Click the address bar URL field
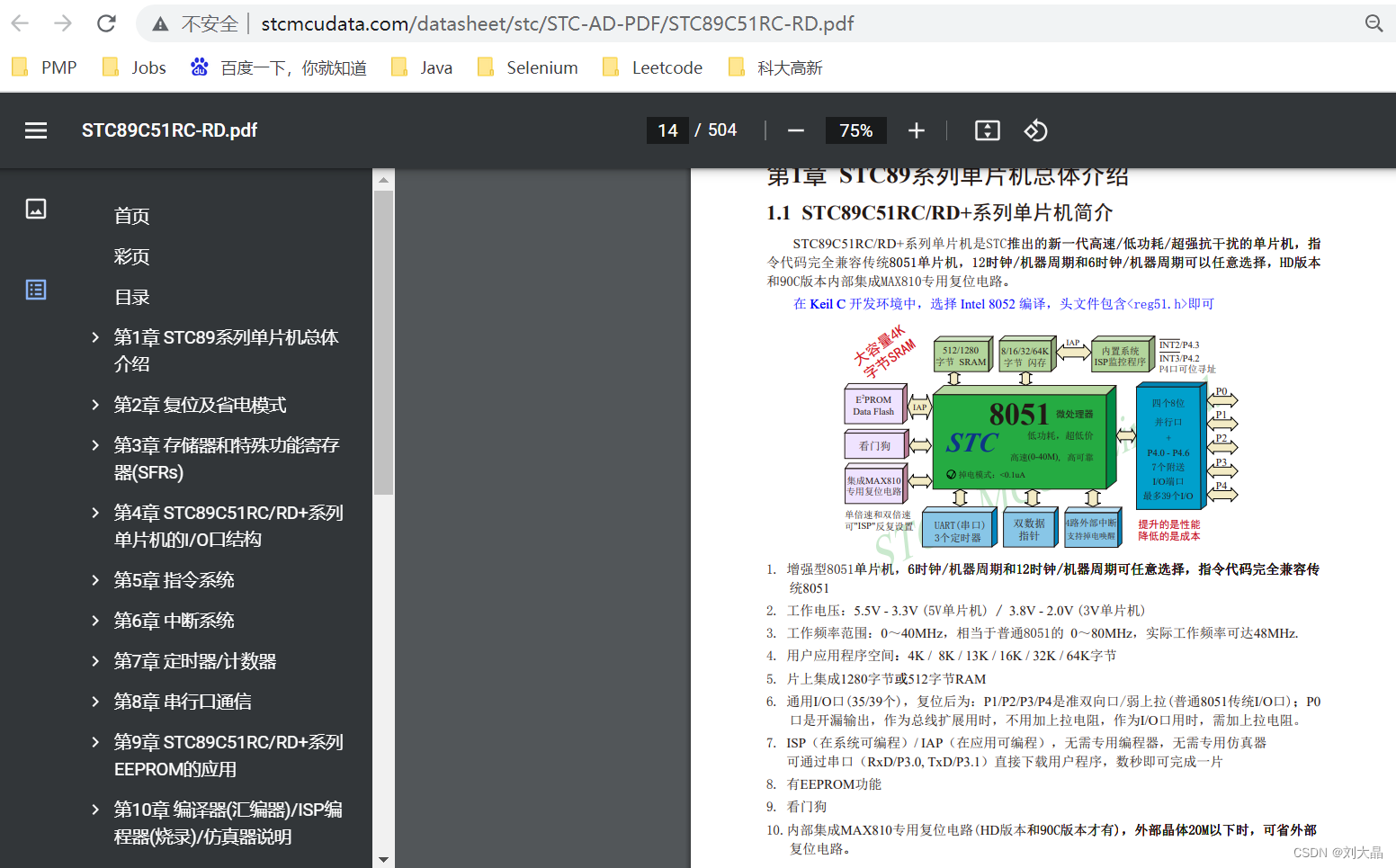1396x868 pixels. (x=558, y=23)
